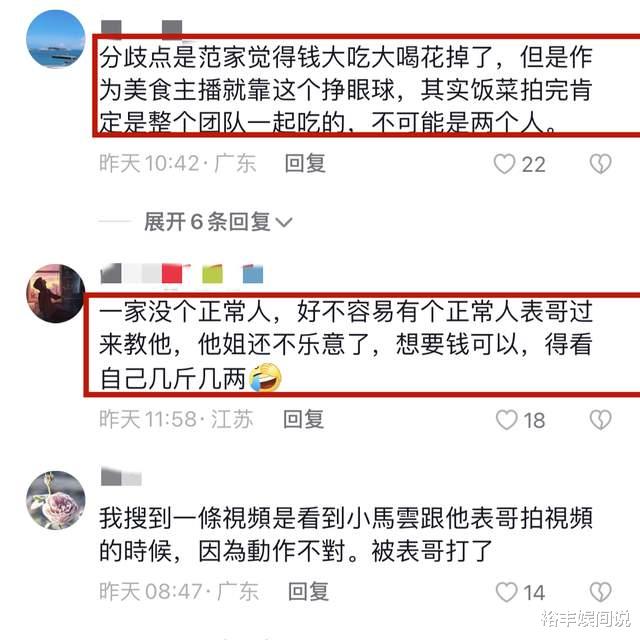Open comment text starting 一家没个正常人
The width and height of the screenshot is (640, 640).
[346, 345]
